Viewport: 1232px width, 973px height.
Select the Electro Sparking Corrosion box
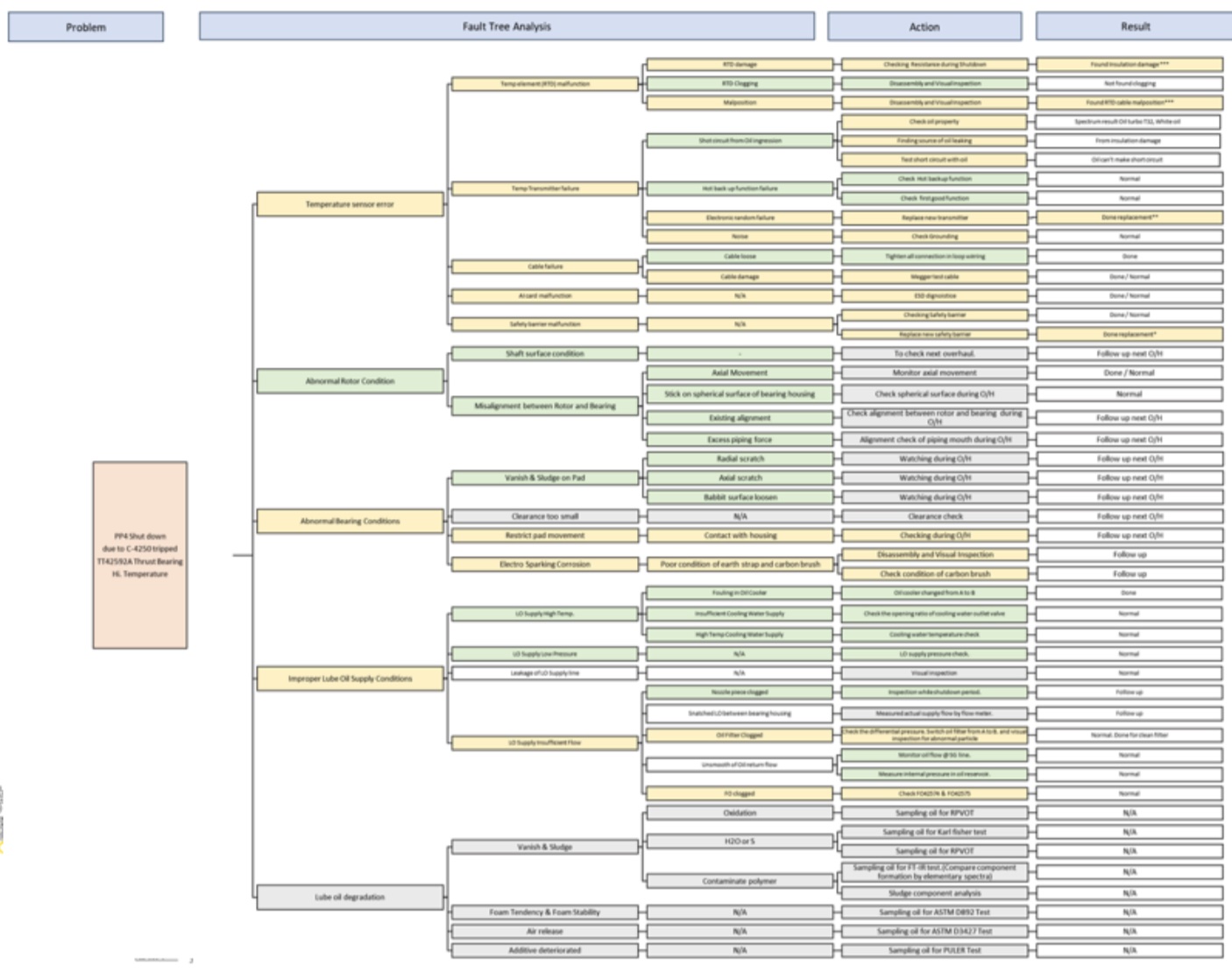[544, 565]
